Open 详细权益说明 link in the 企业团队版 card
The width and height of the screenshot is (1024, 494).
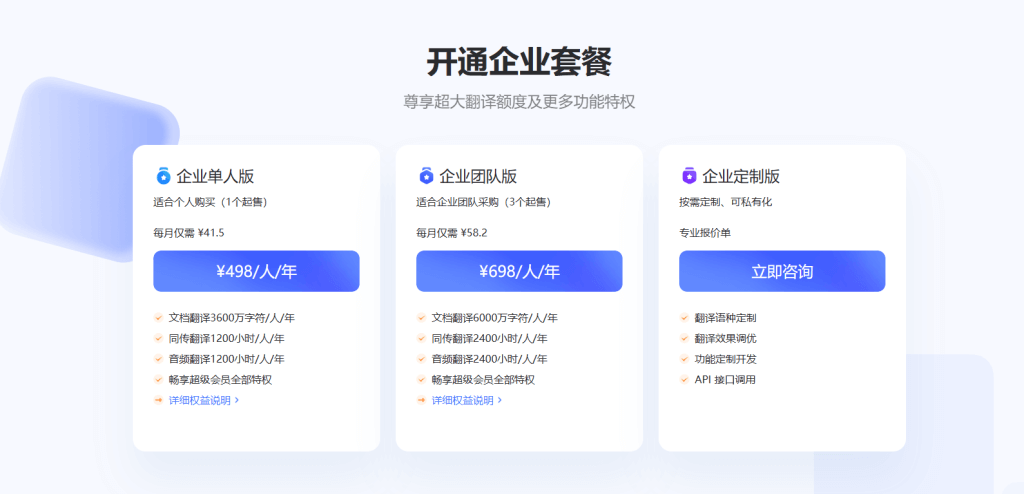462,401
